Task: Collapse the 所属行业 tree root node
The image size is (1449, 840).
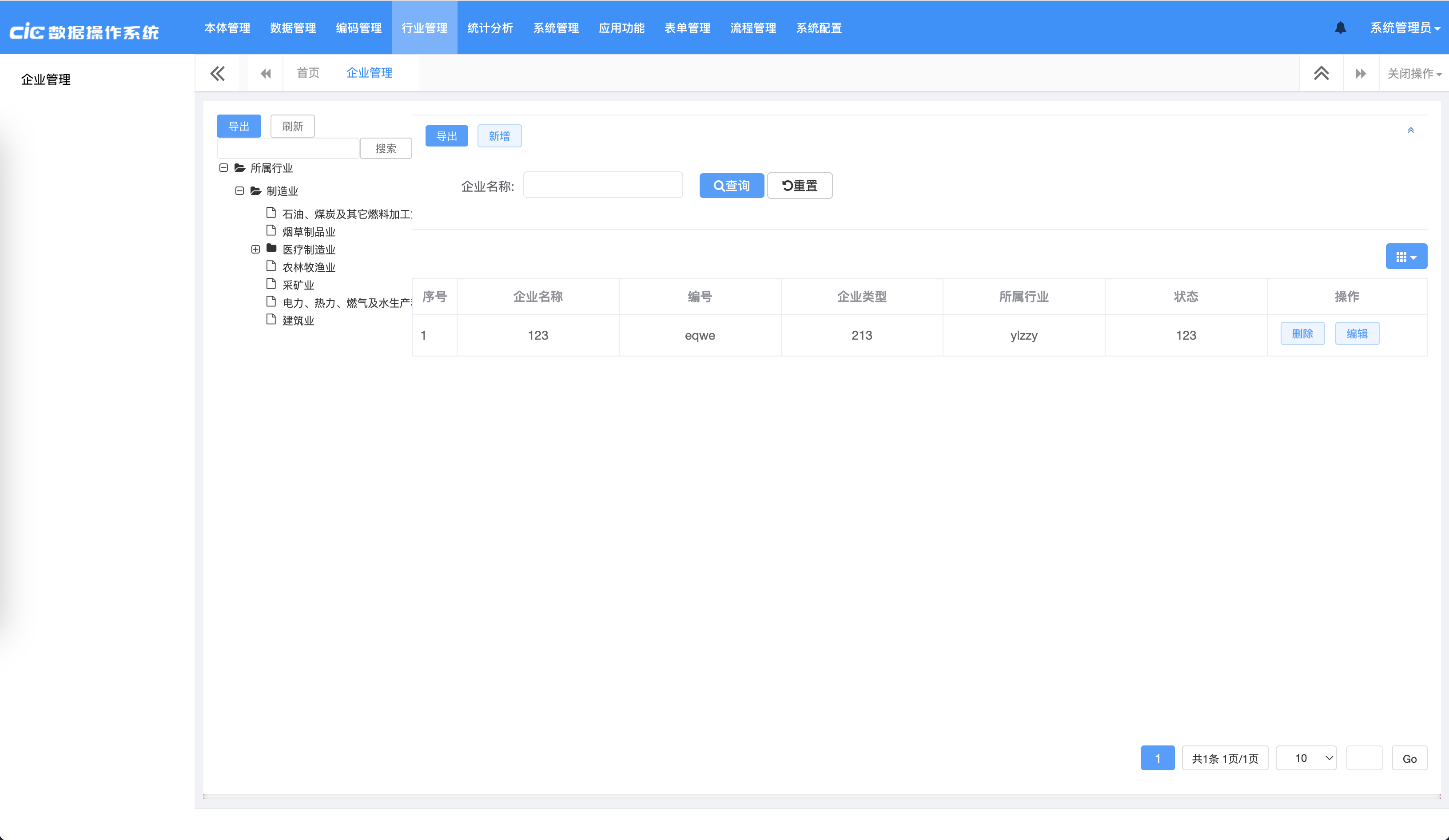Action: pyautogui.click(x=224, y=168)
